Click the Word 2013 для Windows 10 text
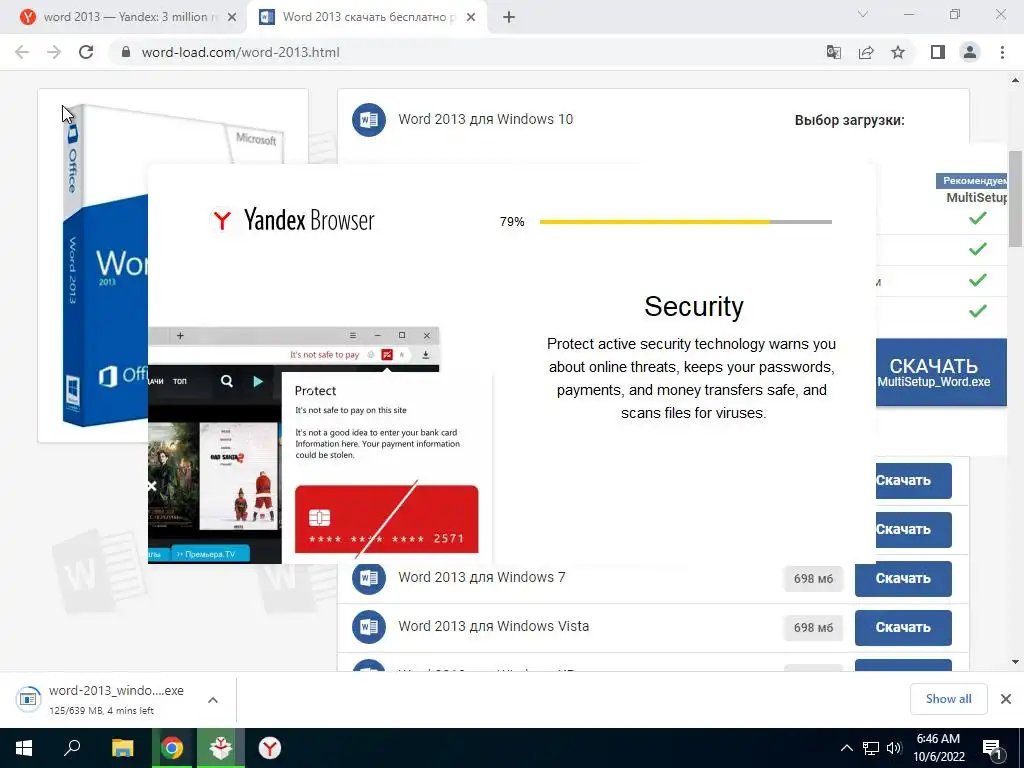Image resolution: width=1024 pixels, height=768 pixels. [x=485, y=120]
